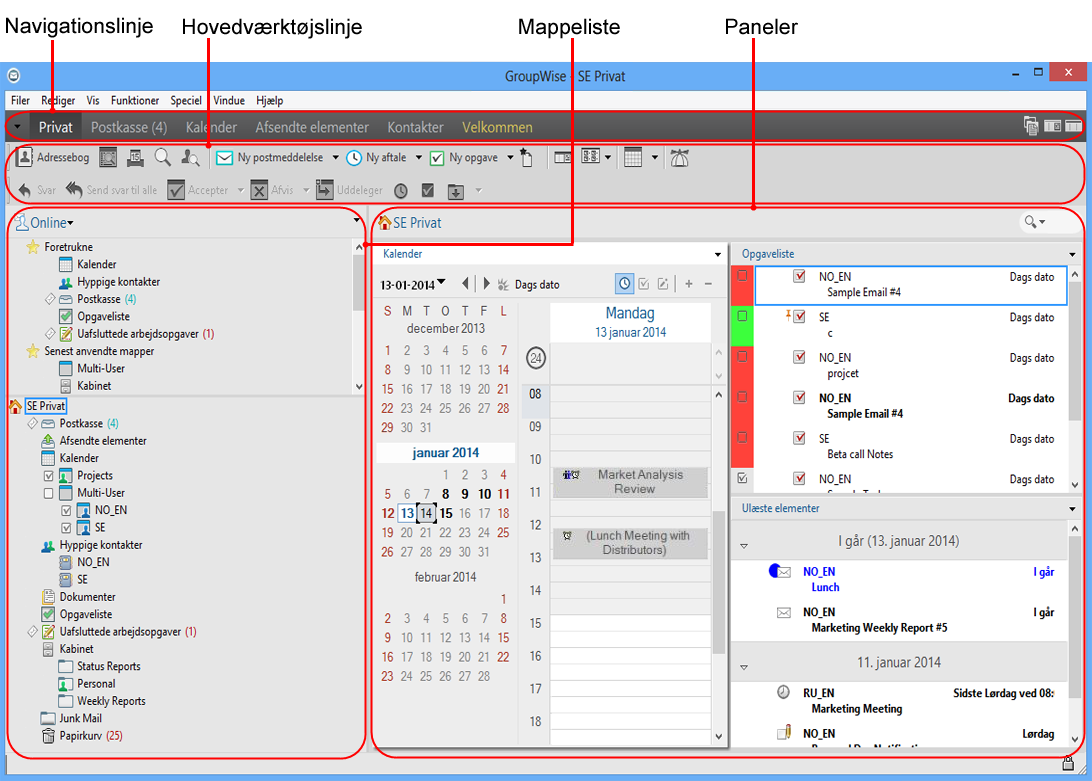Open the Kalender panel dropdown arrow
The image size is (1092, 781).
717,254
